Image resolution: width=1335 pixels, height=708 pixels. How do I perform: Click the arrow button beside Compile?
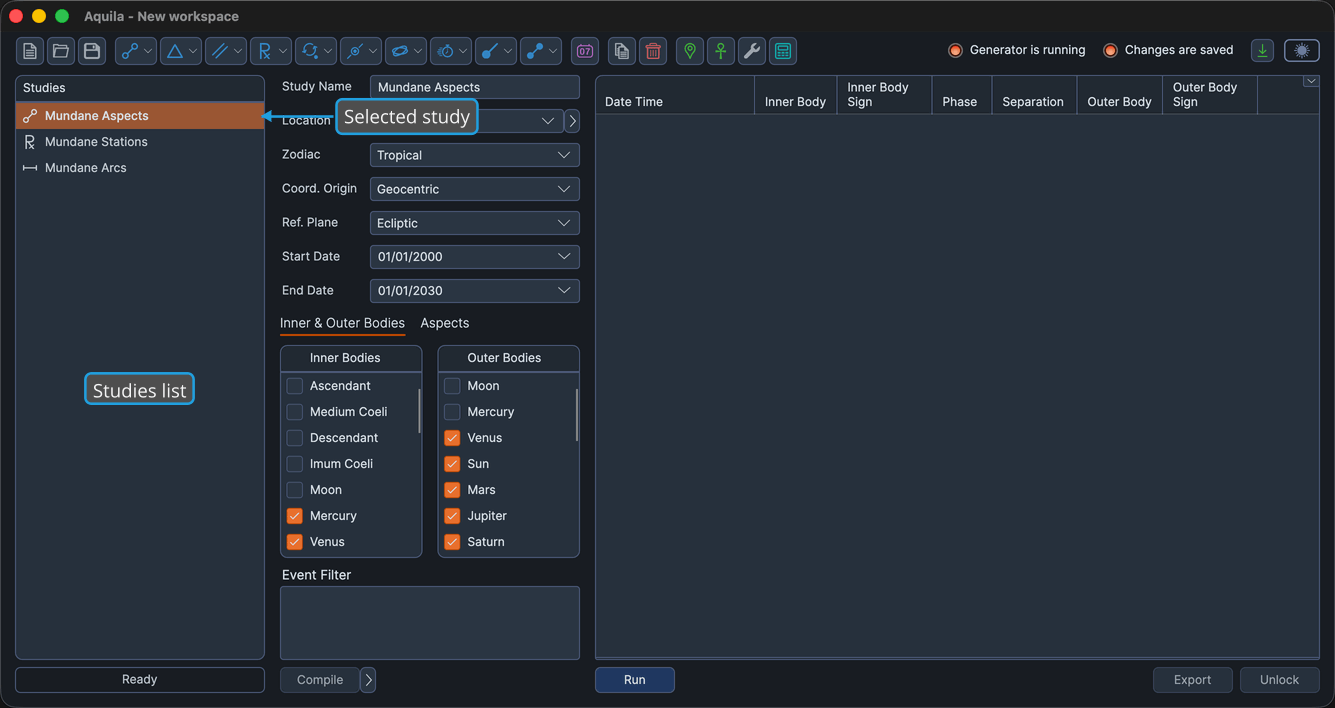click(x=368, y=680)
